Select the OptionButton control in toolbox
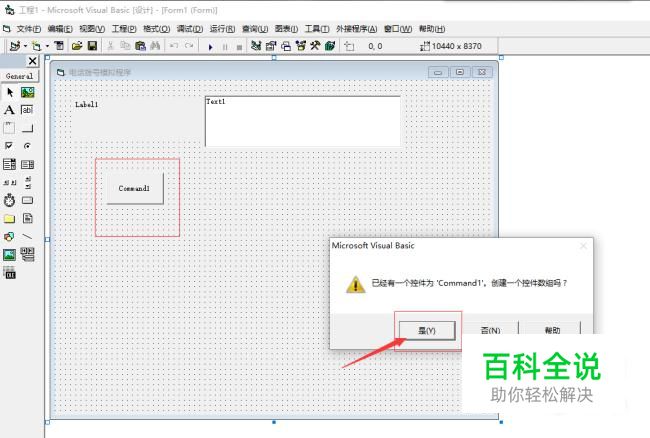The width and height of the screenshot is (650, 438). click(28, 146)
